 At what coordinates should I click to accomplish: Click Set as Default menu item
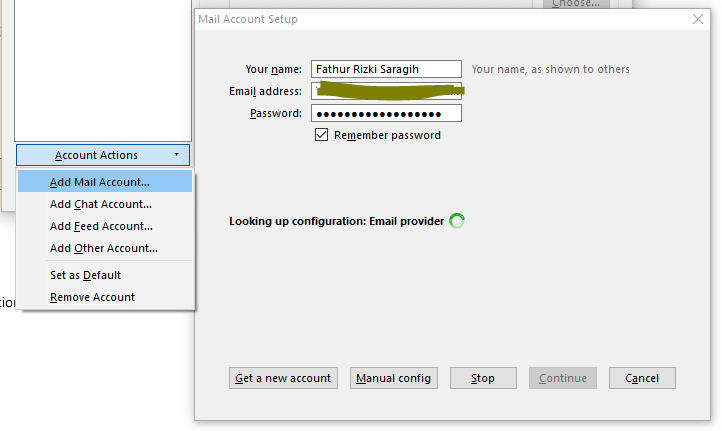[85, 275]
